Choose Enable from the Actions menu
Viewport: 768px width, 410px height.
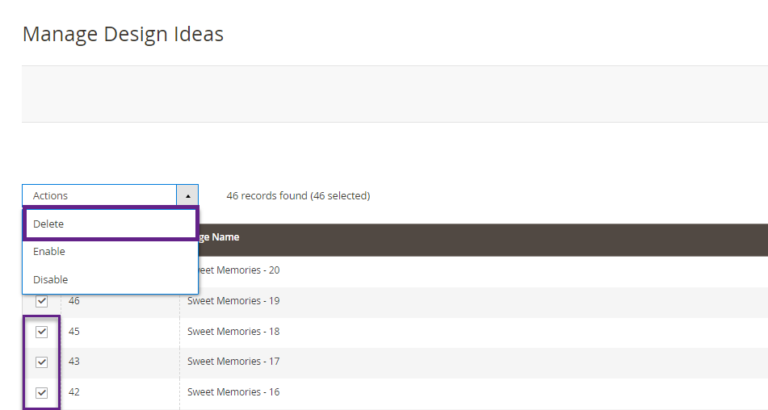point(110,252)
